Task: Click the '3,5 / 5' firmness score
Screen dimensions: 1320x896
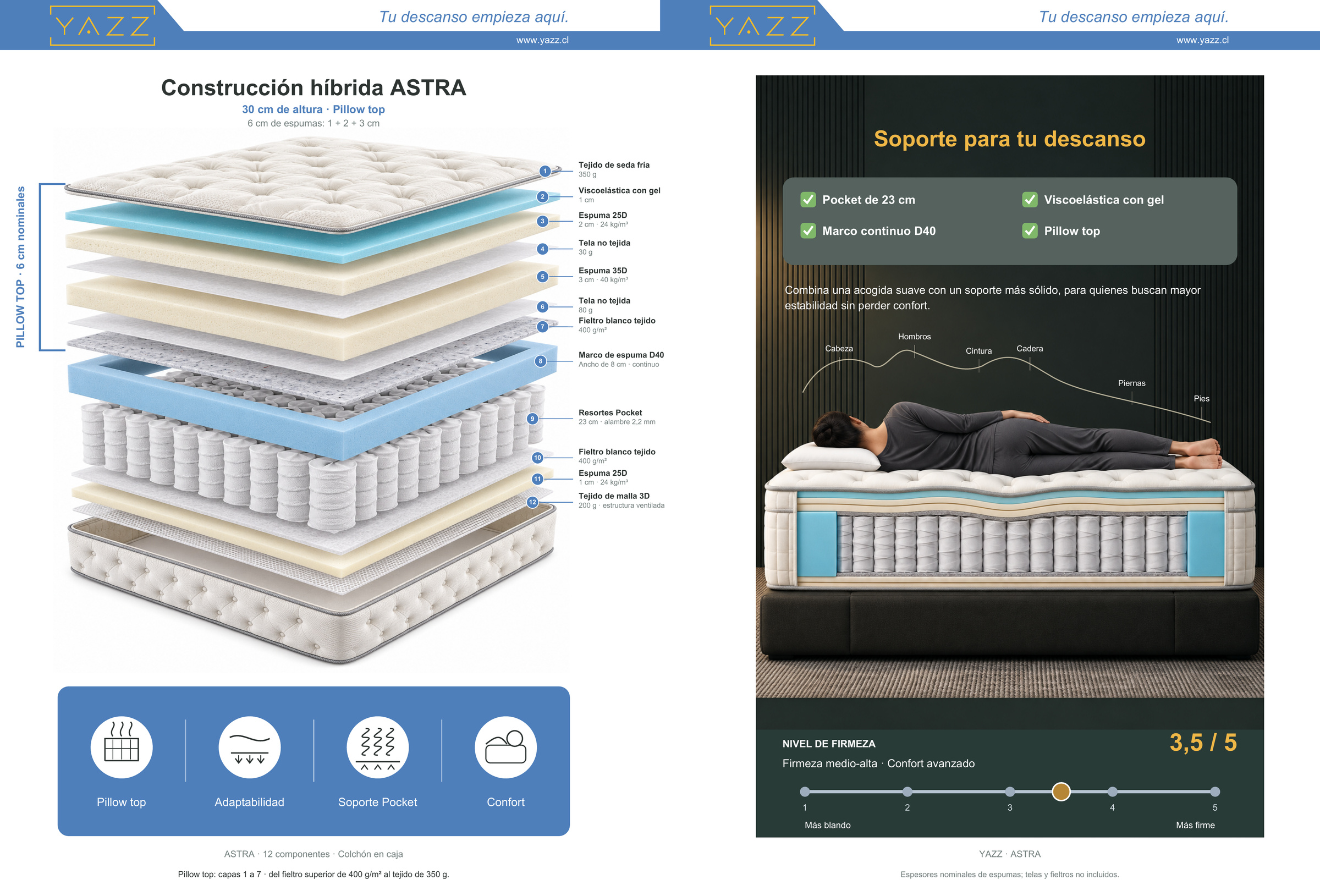Action: 1202,743
